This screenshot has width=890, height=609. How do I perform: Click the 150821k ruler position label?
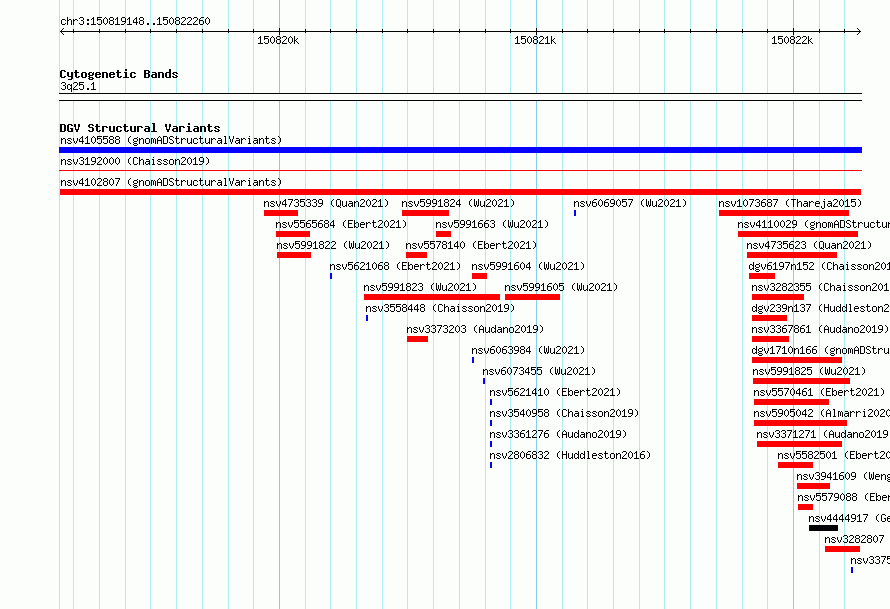[x=535, y=40]
